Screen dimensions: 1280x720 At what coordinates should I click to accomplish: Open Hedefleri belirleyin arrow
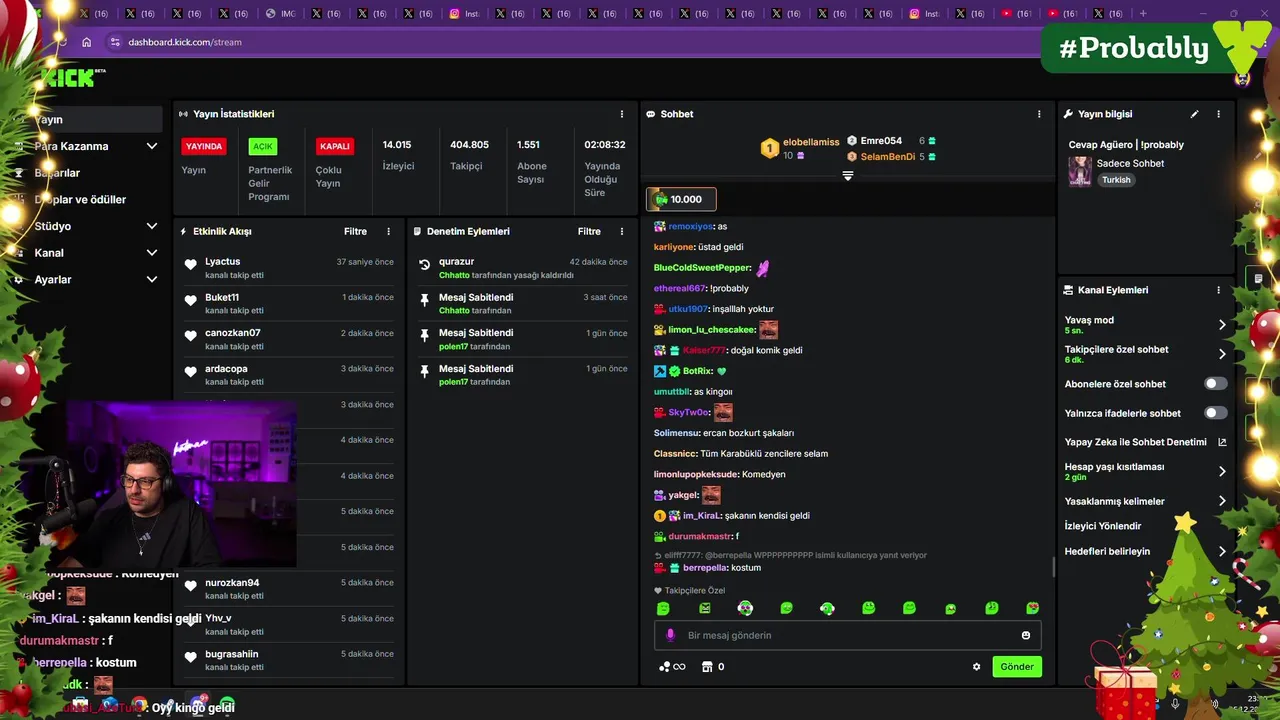[1222, 551]
